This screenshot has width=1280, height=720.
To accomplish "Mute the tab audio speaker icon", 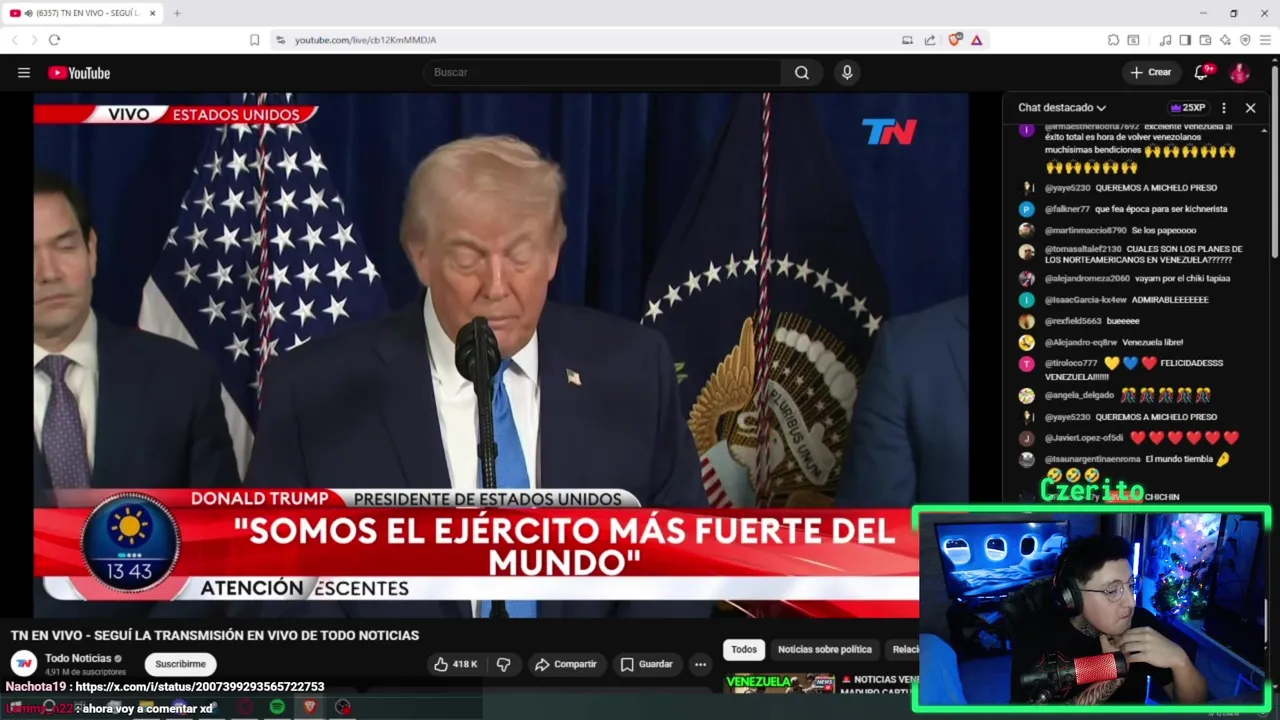I will (27, 13).
